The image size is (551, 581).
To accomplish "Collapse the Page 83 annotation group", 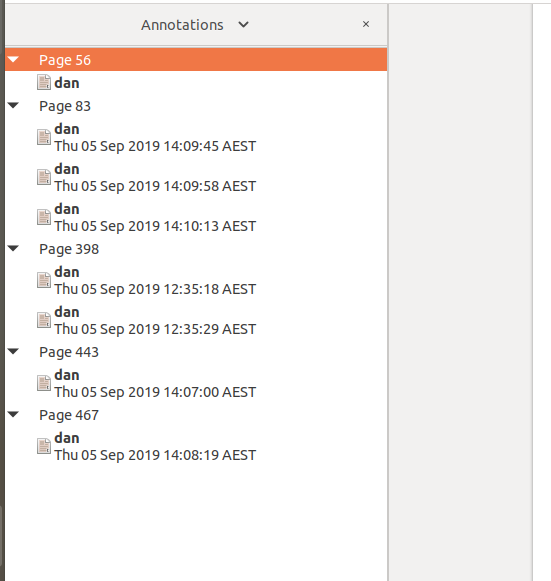I will [x=13, y=106].
